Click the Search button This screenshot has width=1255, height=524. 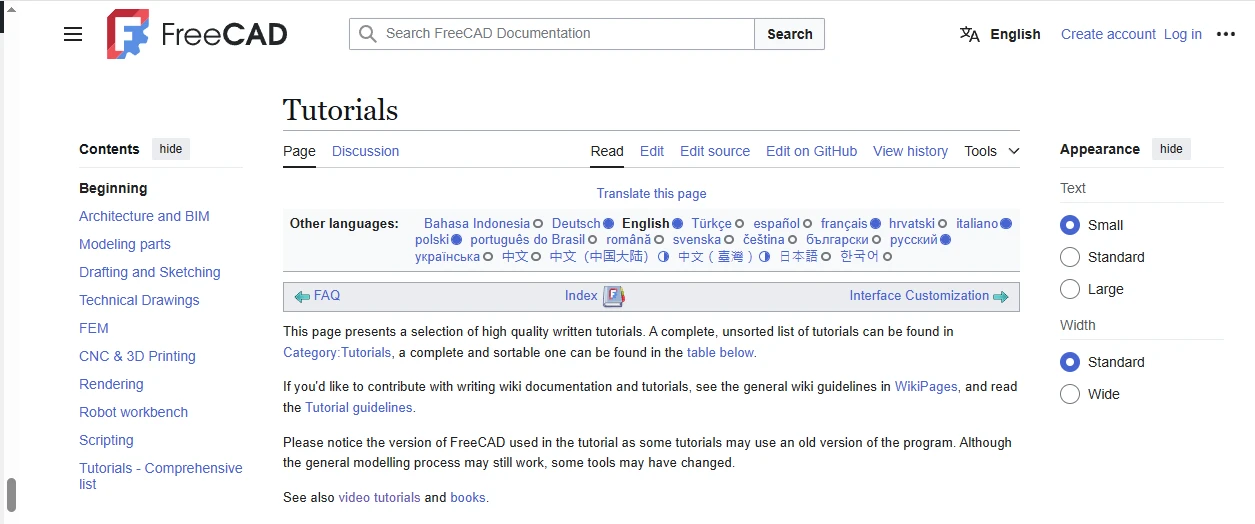789,34
